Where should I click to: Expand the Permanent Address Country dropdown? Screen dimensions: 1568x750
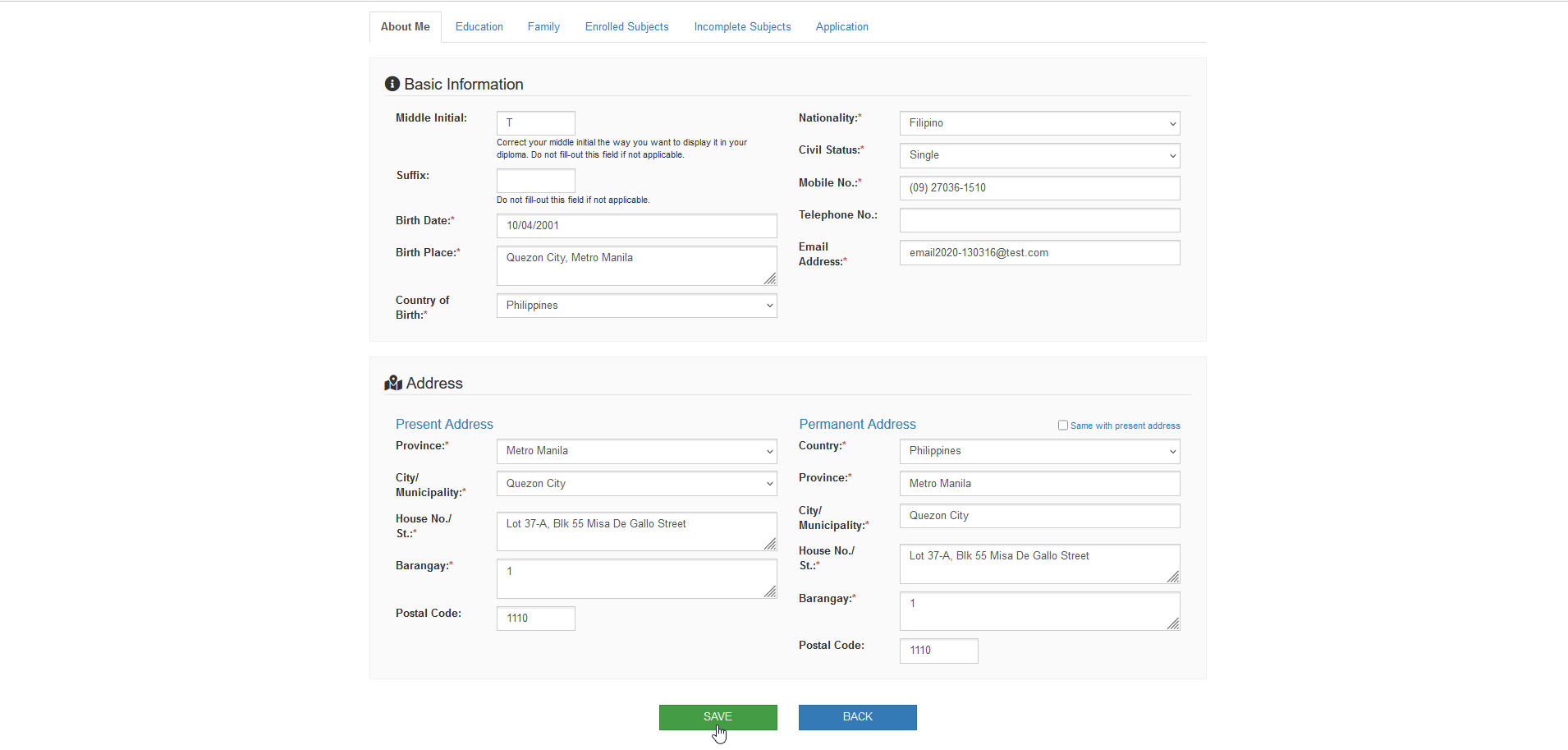[x=1039, y=451]
